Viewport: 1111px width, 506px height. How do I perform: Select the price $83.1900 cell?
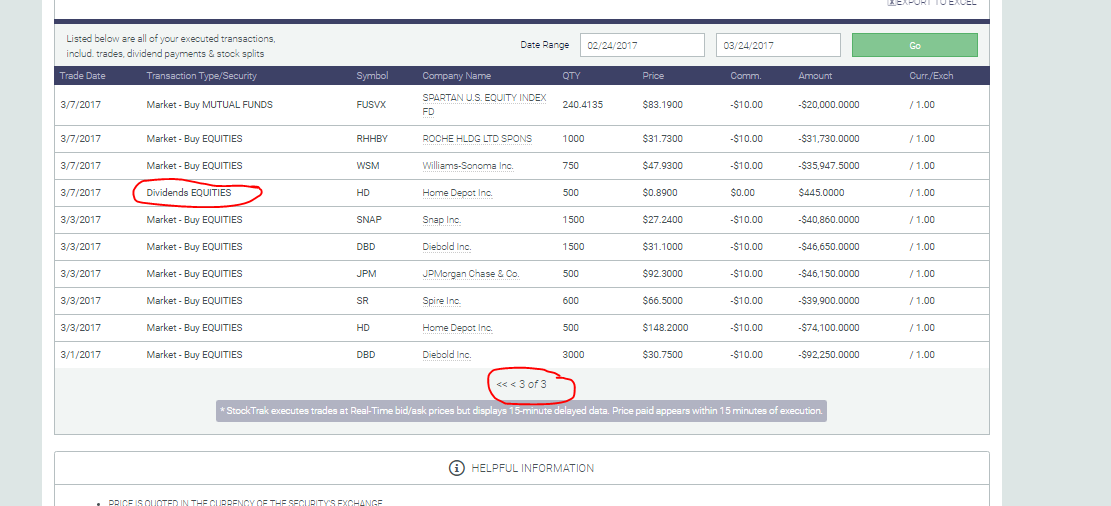(662, 105)
